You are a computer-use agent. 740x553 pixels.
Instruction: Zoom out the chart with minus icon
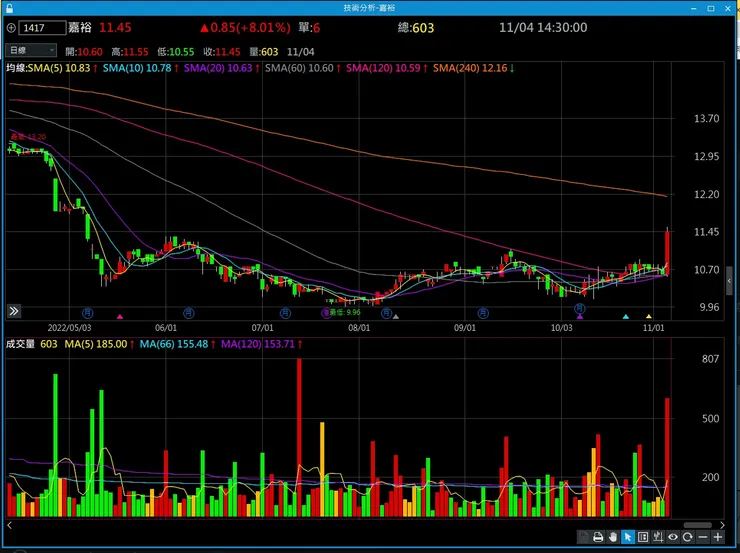click(703, 537)
